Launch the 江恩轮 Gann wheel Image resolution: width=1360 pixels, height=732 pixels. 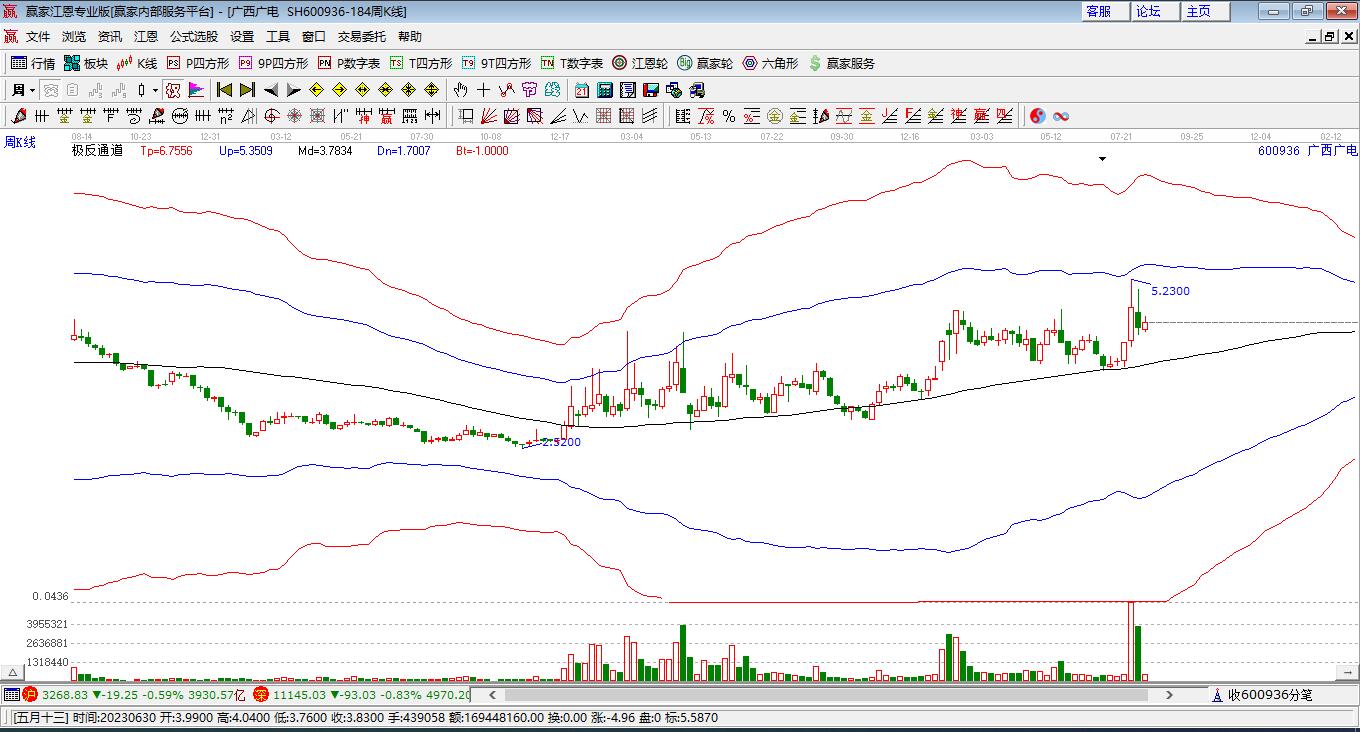pos(640,63)
